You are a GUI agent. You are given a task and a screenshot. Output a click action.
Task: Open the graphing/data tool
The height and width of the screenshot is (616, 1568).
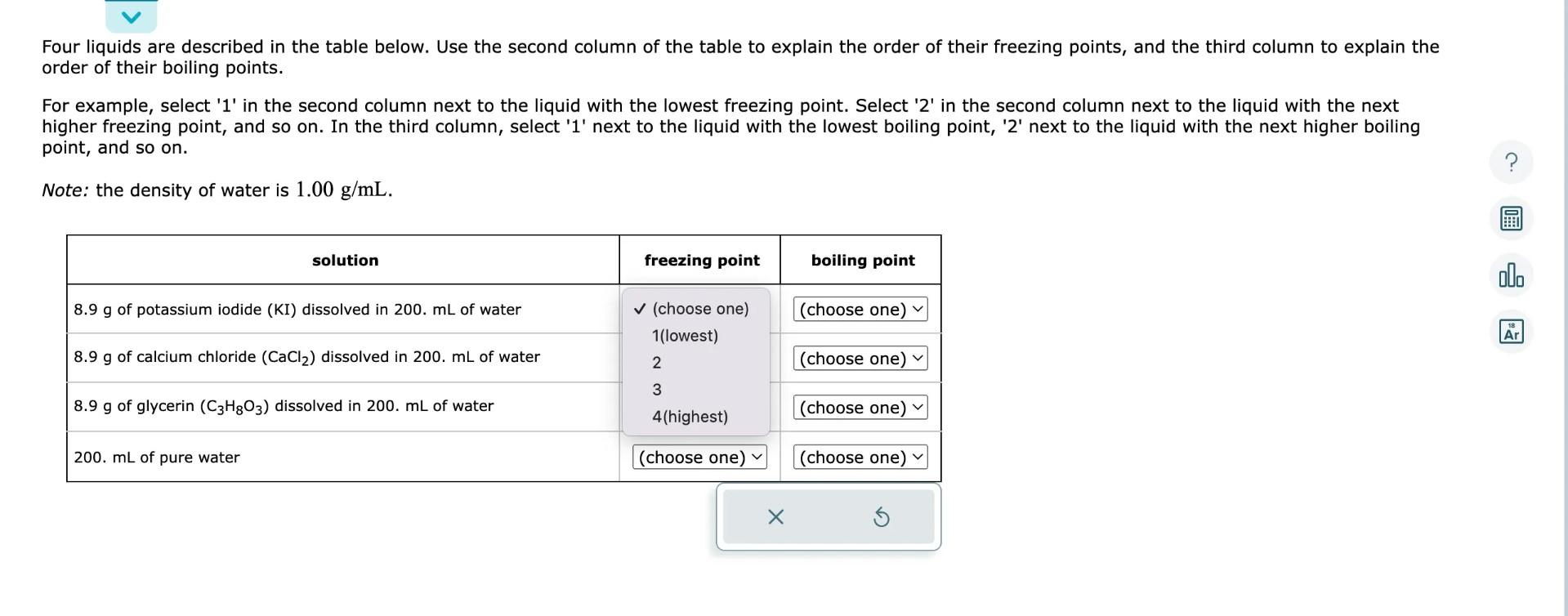tap(1510, 276)
